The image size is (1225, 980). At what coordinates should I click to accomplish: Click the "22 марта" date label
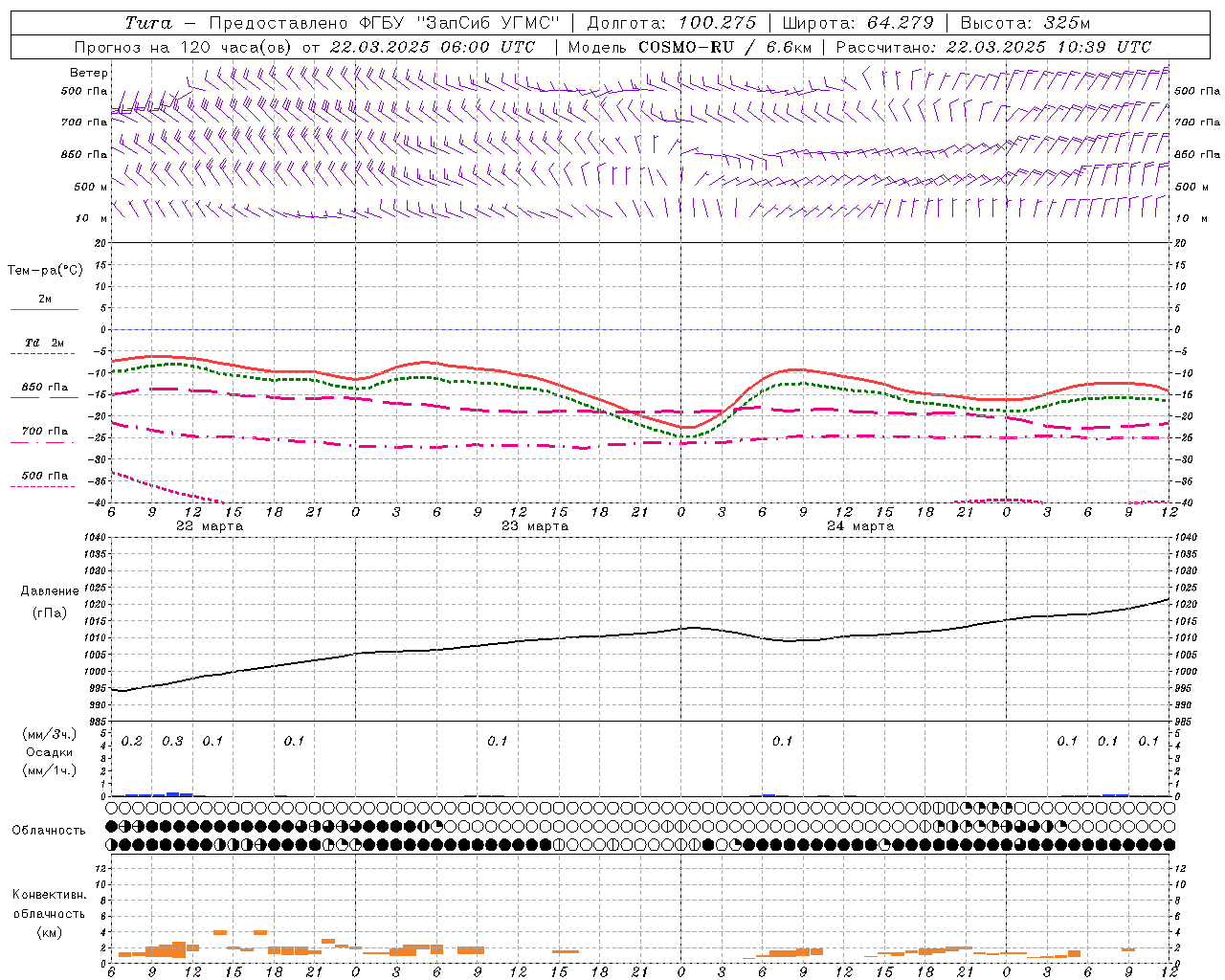[x=210, y=526]
